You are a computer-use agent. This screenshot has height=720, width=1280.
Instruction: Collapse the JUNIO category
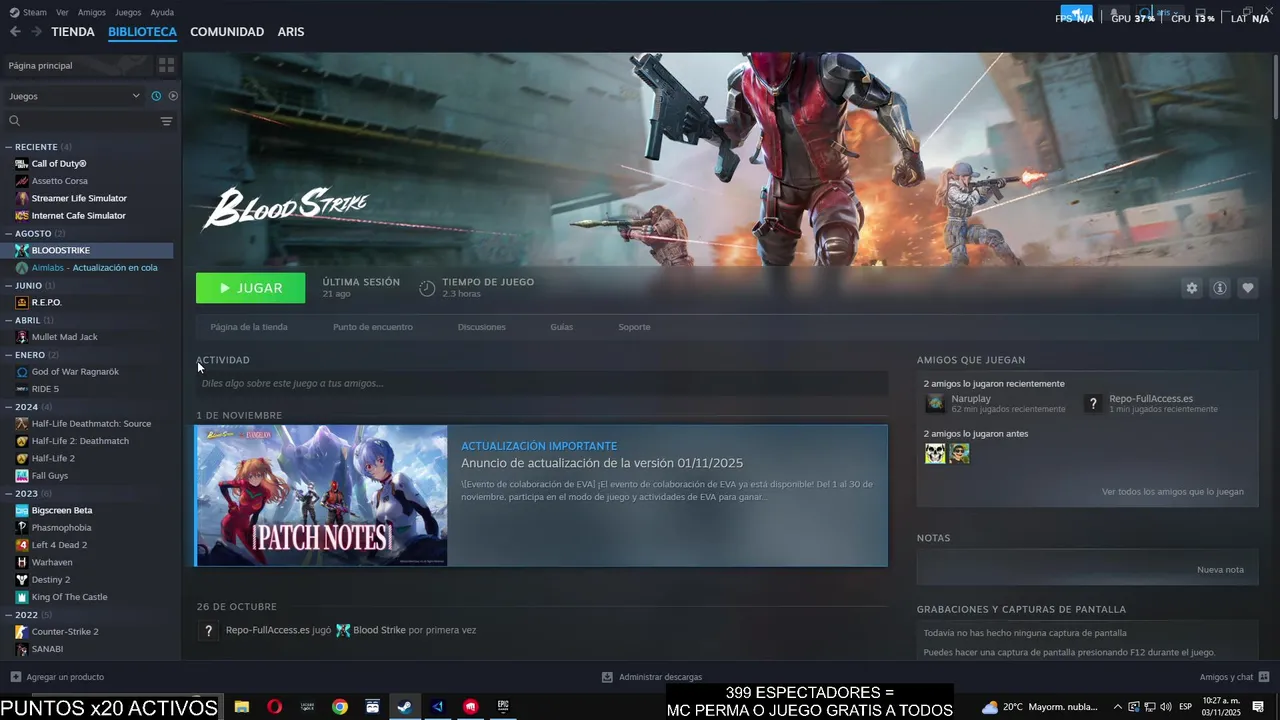coord(8,285)
